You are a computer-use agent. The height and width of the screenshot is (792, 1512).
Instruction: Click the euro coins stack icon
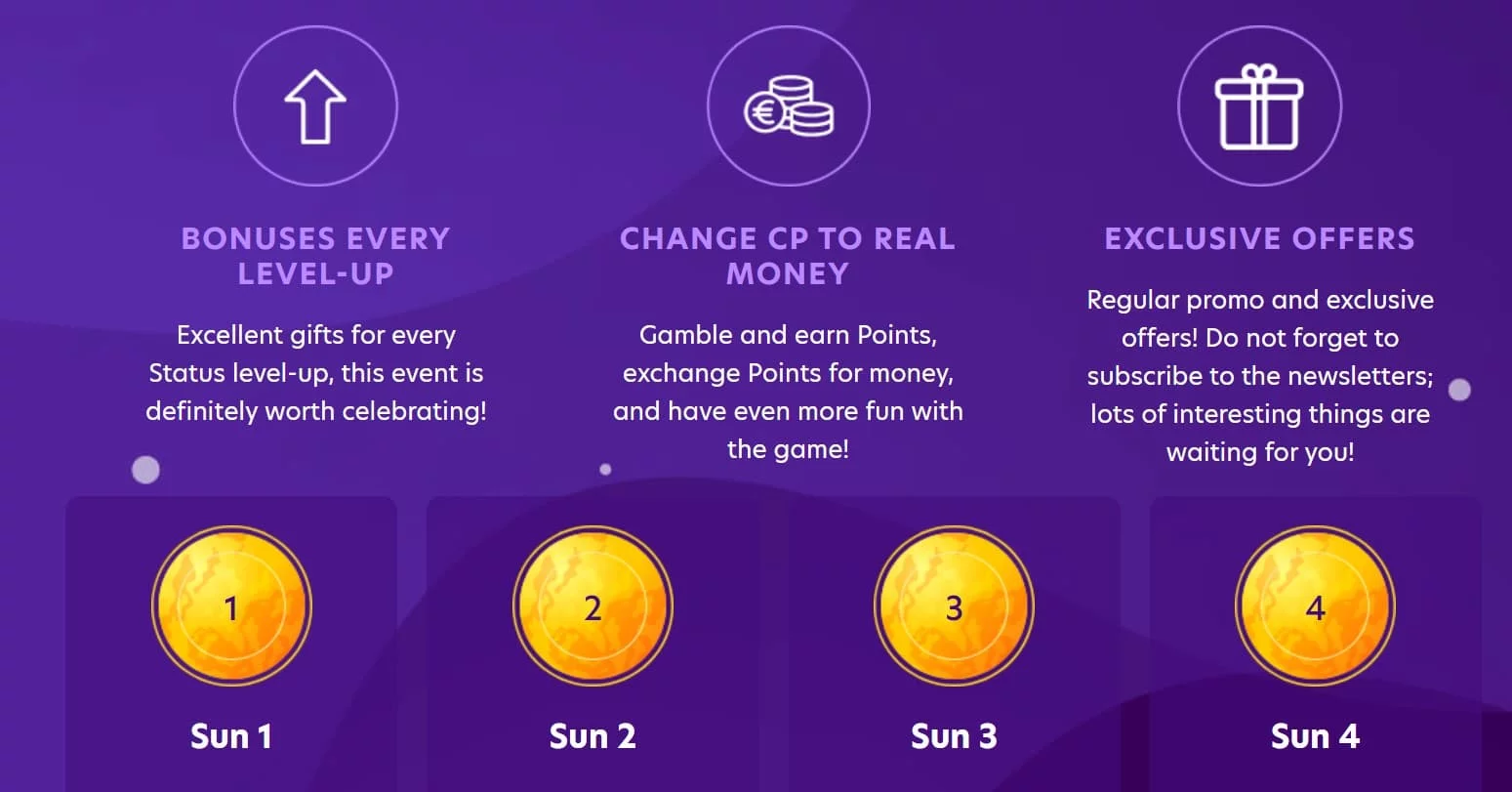click(x=788, y=105)
